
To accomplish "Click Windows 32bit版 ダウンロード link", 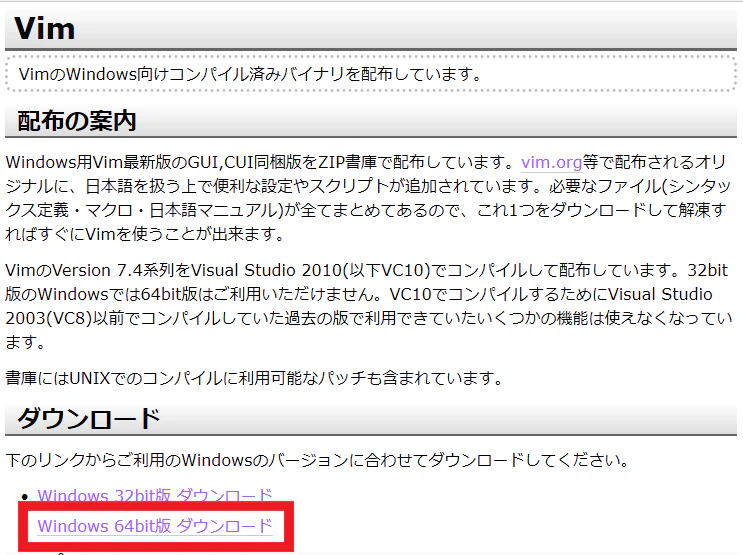I will [155, 496].
